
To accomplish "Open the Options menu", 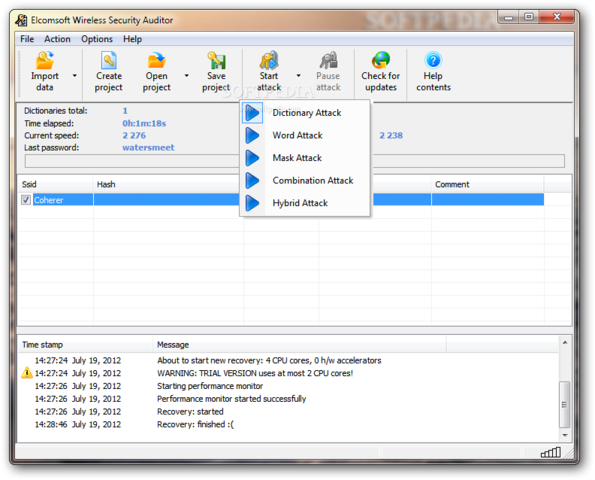I will [97, 39].
